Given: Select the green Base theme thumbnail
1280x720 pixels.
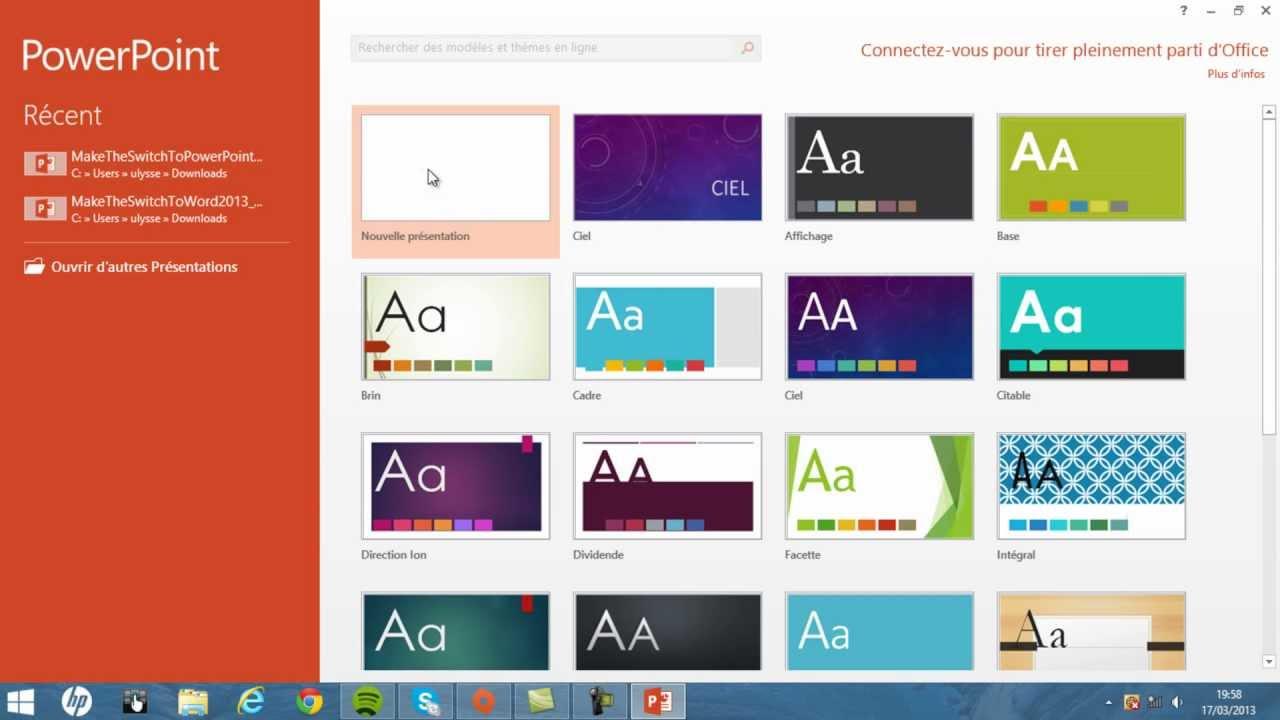Looking at the screenshot, I should click(x=1091, y=168).
